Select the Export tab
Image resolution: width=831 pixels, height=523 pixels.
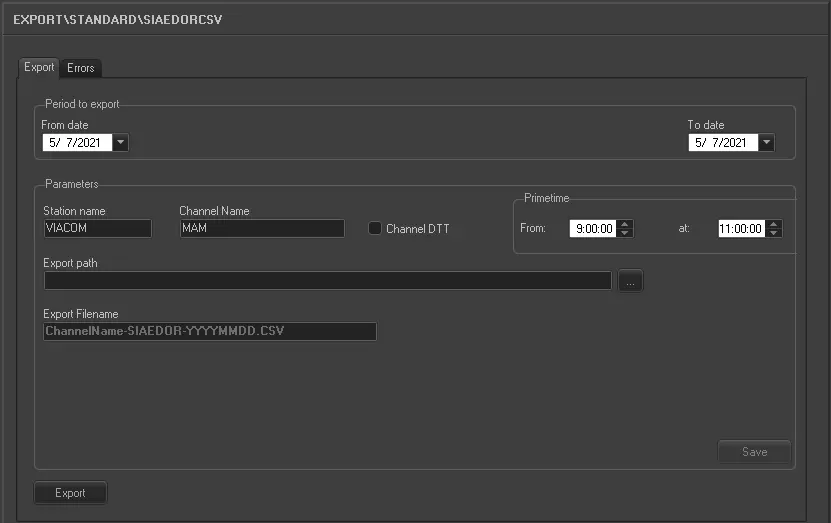click(x=39, y=67)
